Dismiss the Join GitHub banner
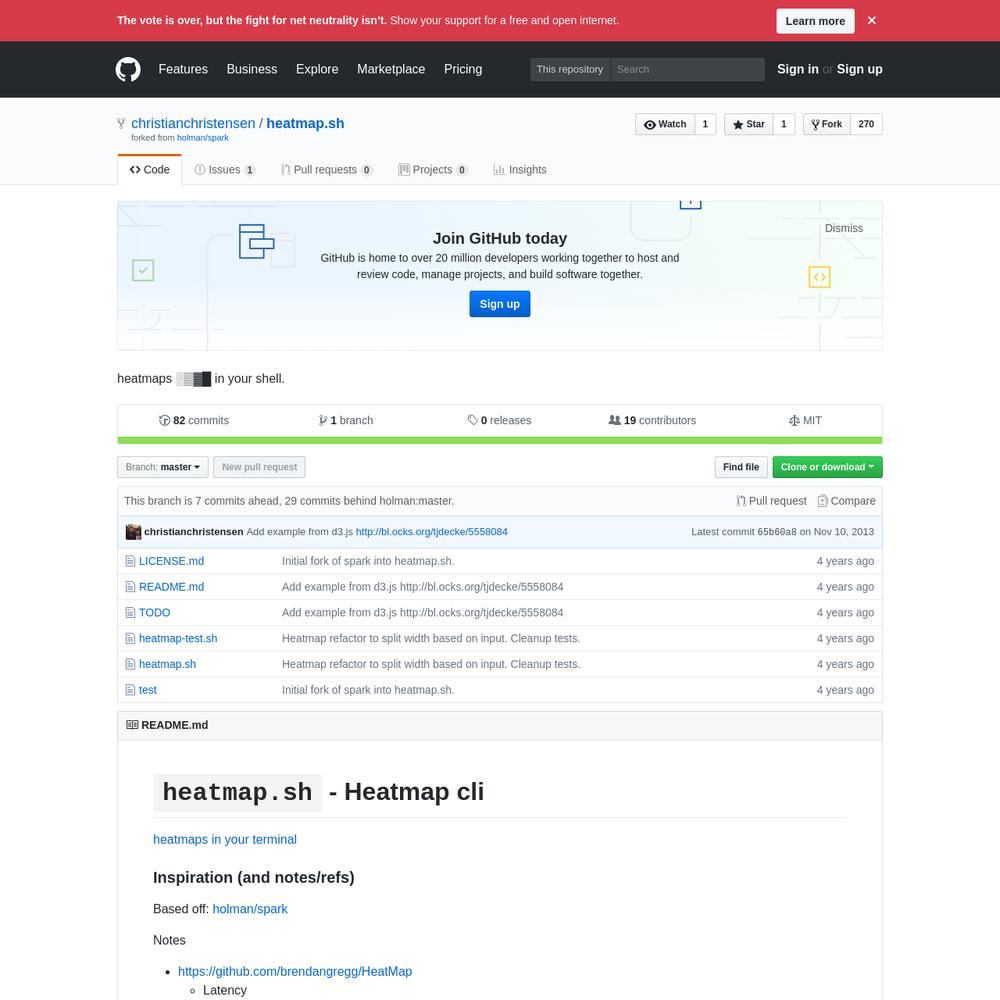 843,228
